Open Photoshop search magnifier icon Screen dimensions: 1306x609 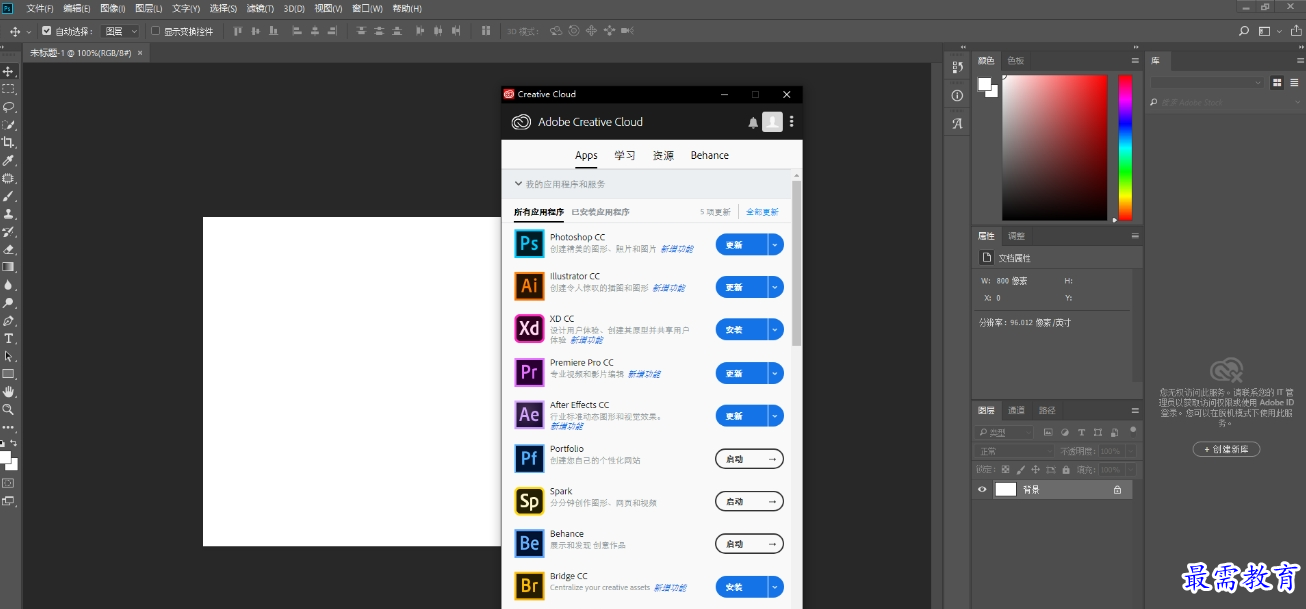coord(1244,32)
